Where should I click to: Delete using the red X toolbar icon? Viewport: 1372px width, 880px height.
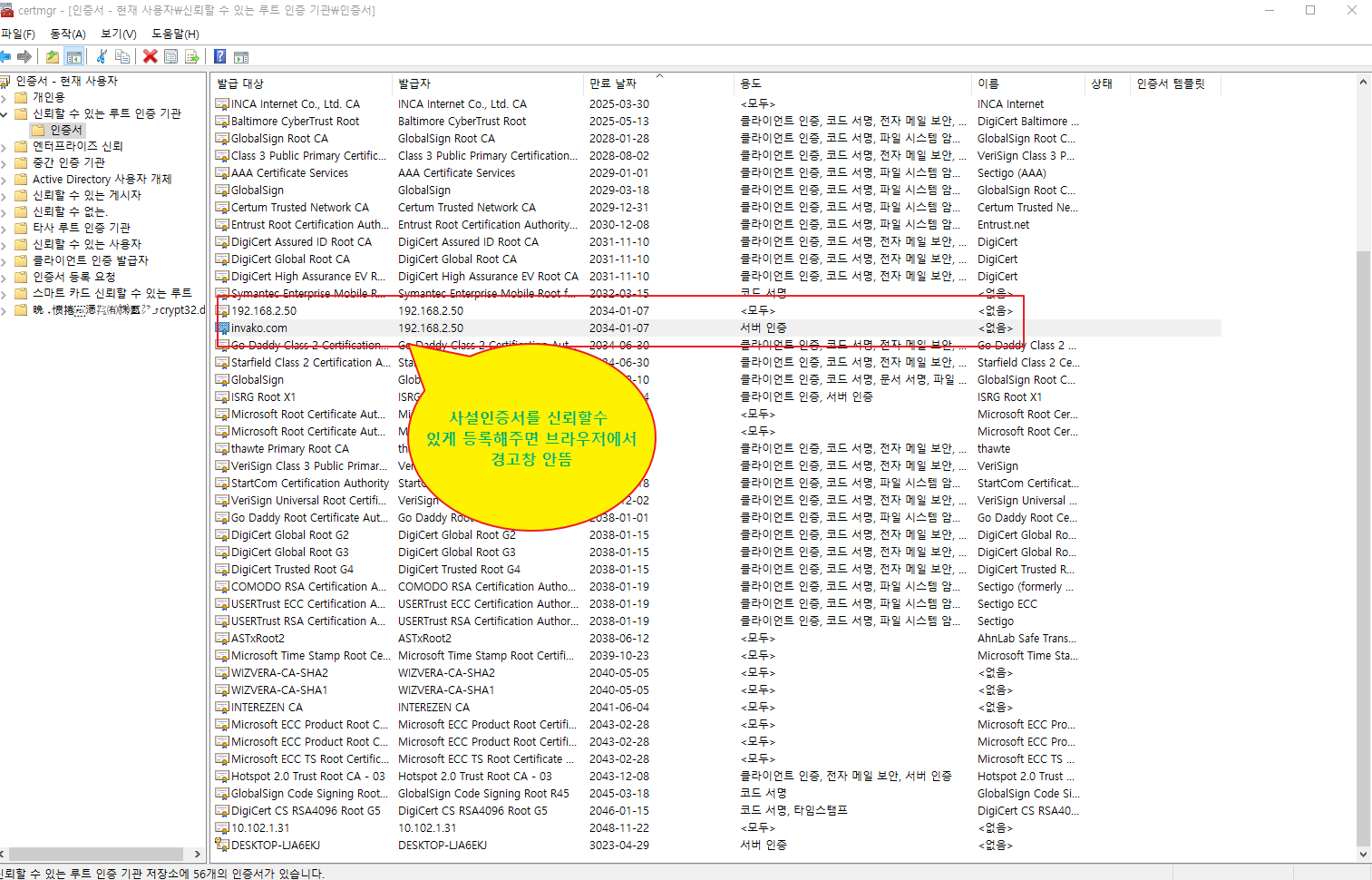click(151, 56)
